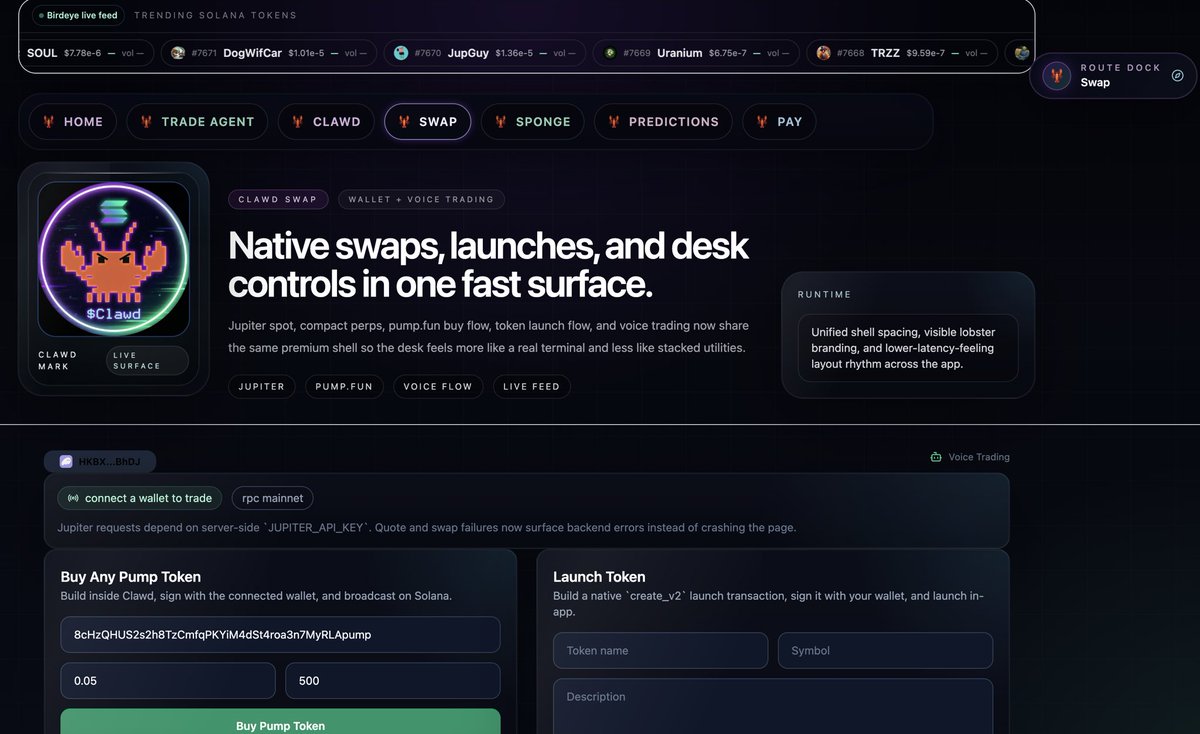Click the compass icon in Route Dock

(x=1177, y=75)
